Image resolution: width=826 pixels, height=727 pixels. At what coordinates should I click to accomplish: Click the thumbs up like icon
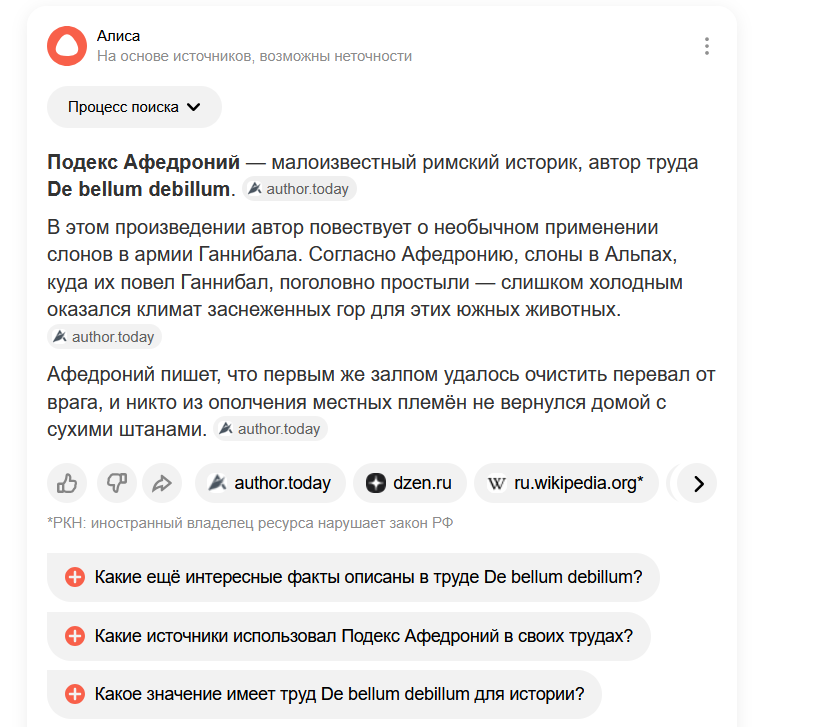(x=67, y=484)
